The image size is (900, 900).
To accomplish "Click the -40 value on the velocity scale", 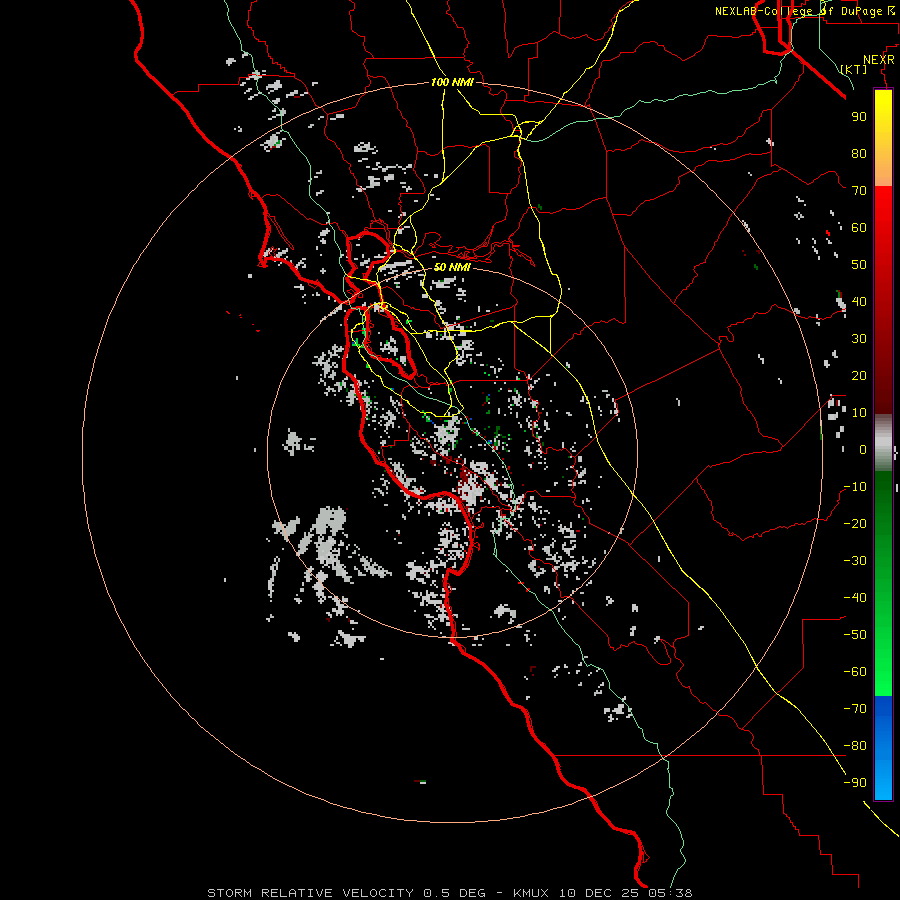I will click(855, 598).
